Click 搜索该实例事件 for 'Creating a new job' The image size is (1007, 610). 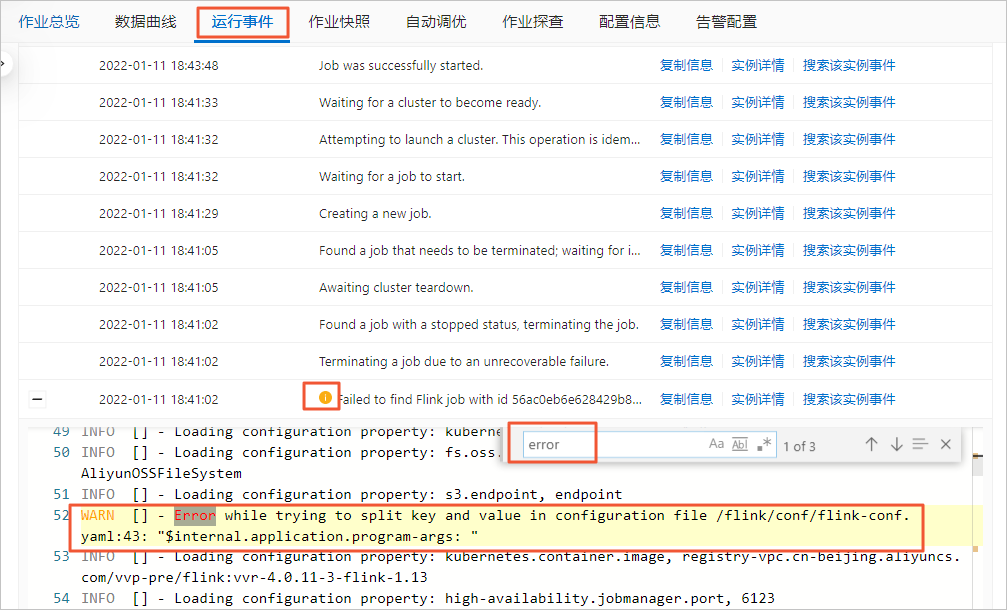(x=849, y=213)
